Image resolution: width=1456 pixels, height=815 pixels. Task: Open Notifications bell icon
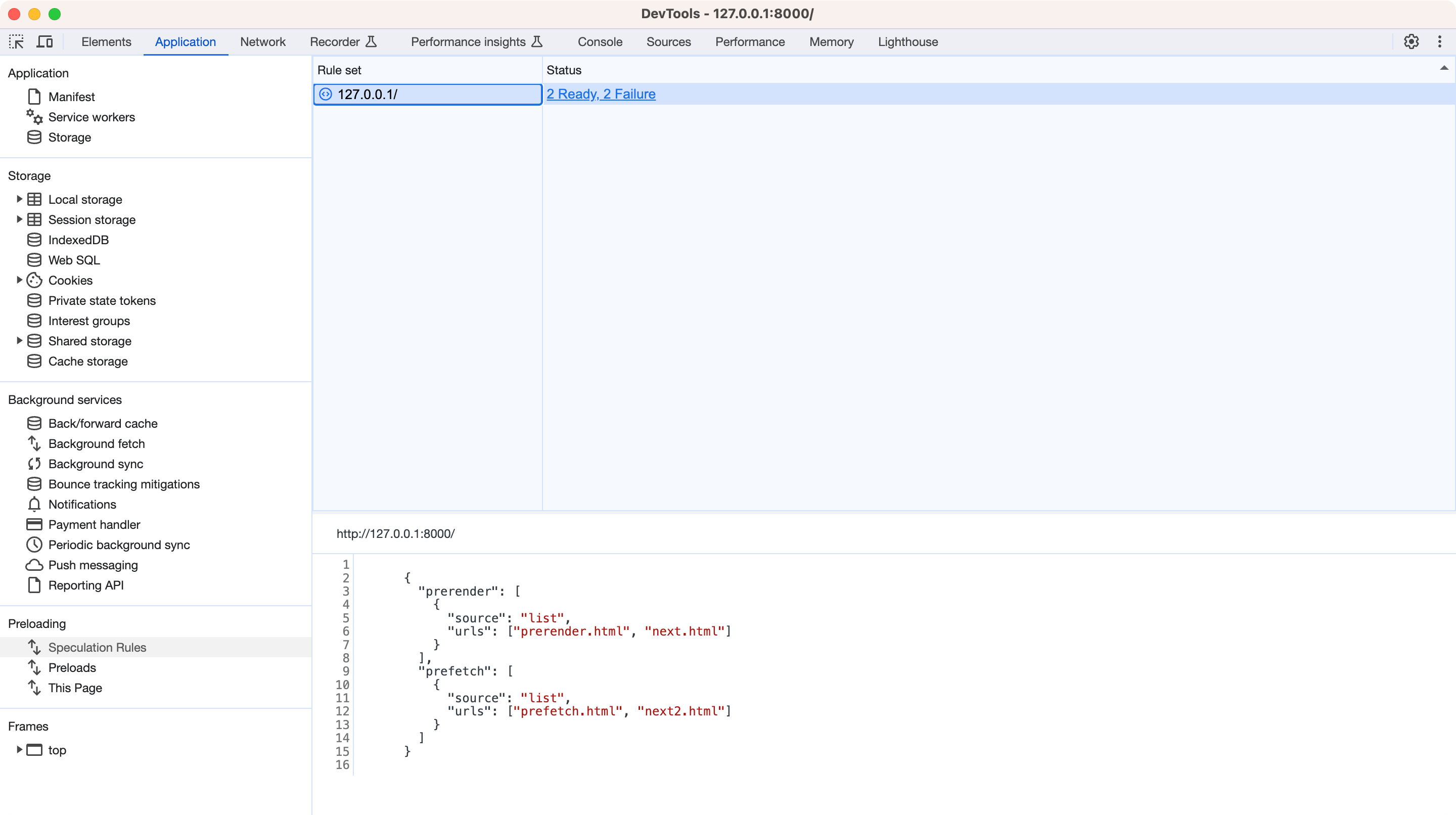coord(34,504)
